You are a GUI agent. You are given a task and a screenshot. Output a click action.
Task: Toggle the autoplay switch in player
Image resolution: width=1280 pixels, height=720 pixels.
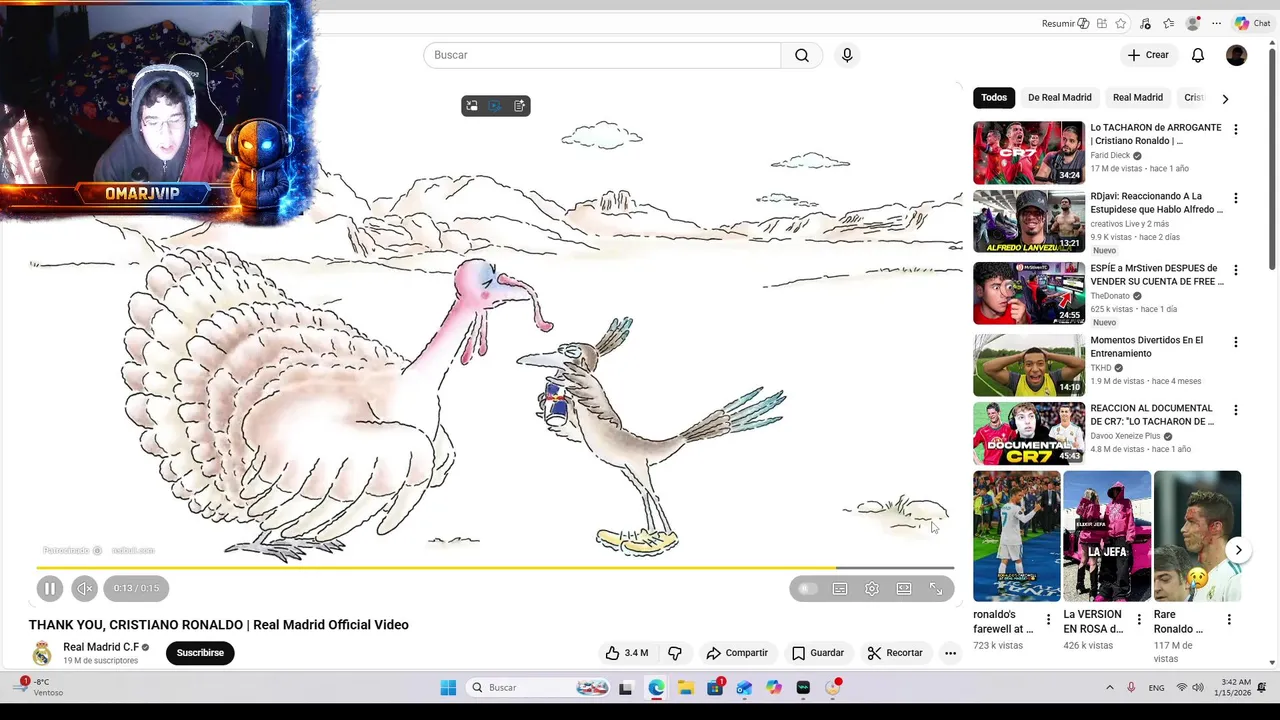point(808,589)
